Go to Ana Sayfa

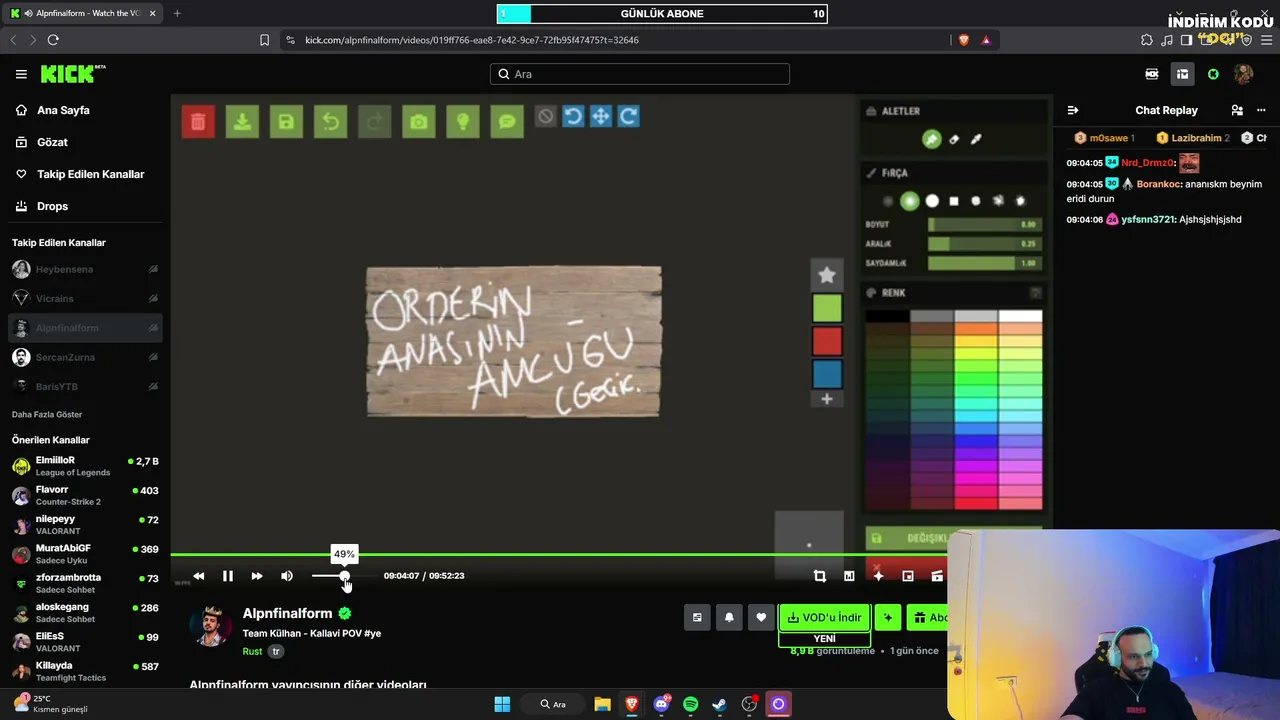click(63, 110)
